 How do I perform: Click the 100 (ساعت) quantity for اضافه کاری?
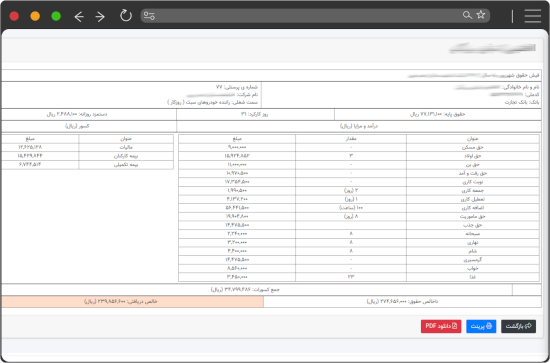351,208
